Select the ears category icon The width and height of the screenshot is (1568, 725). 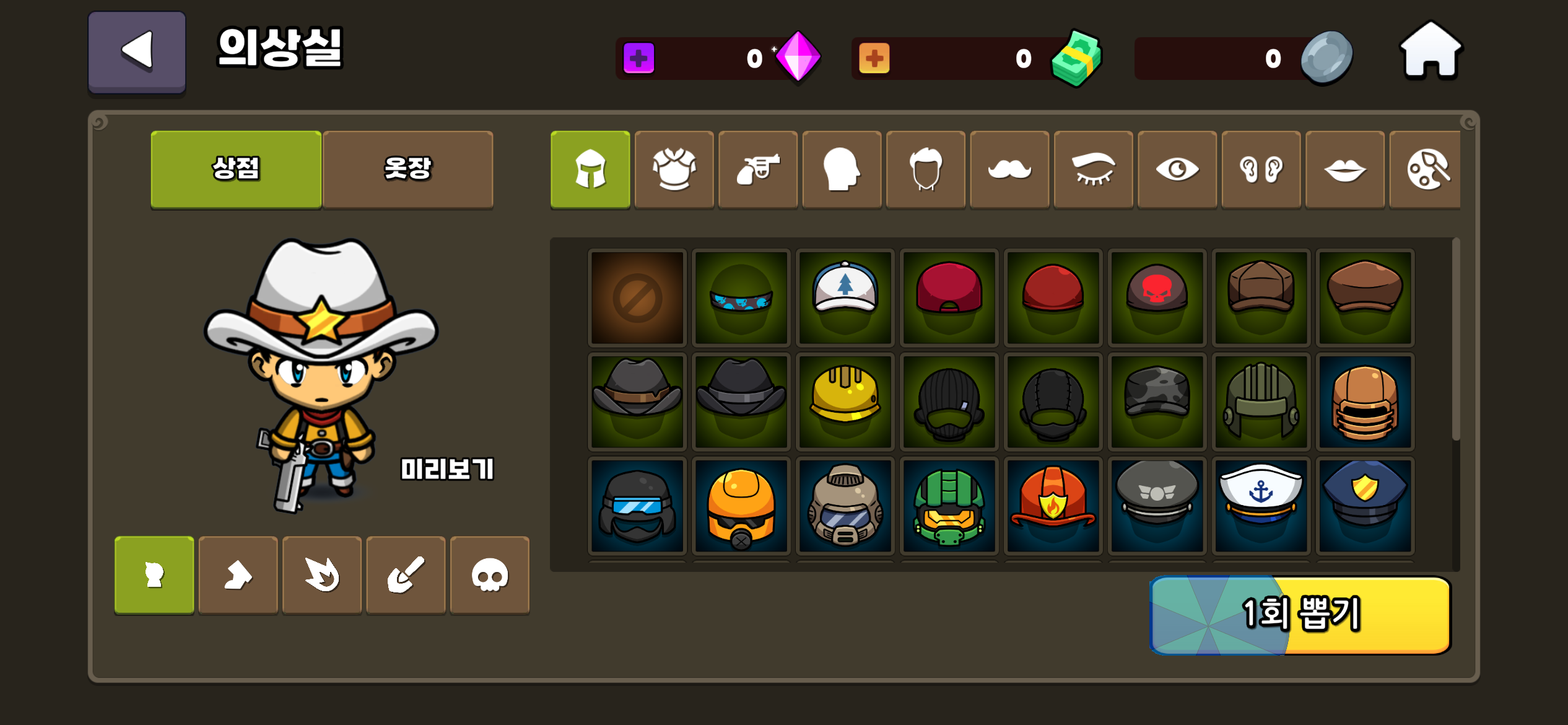tap(1261, 170)
